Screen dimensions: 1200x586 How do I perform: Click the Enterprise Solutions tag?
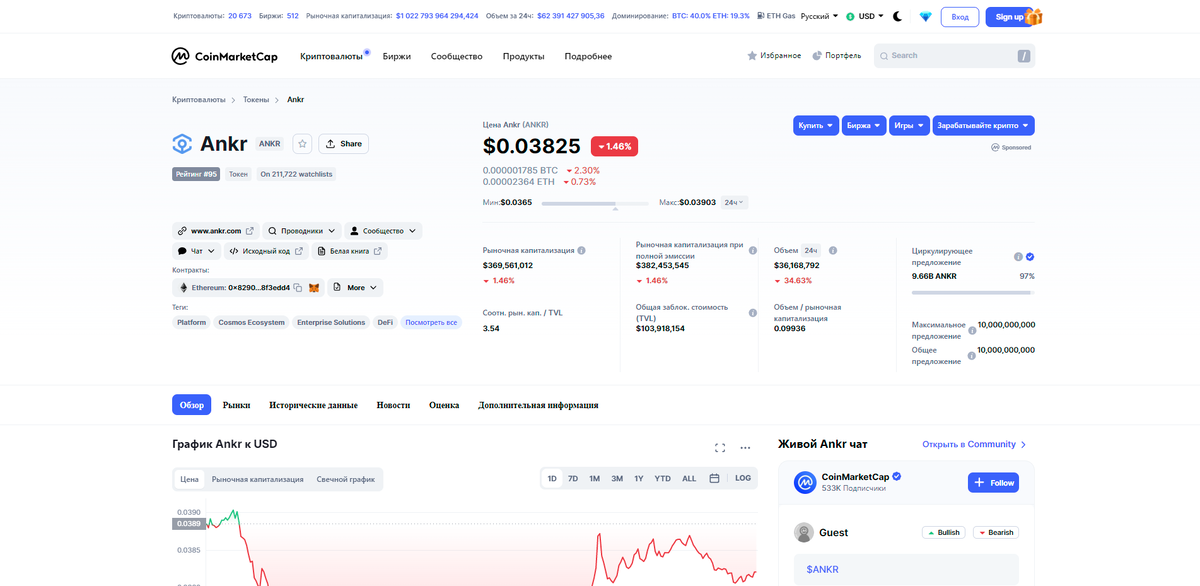[x=331, y=323]
